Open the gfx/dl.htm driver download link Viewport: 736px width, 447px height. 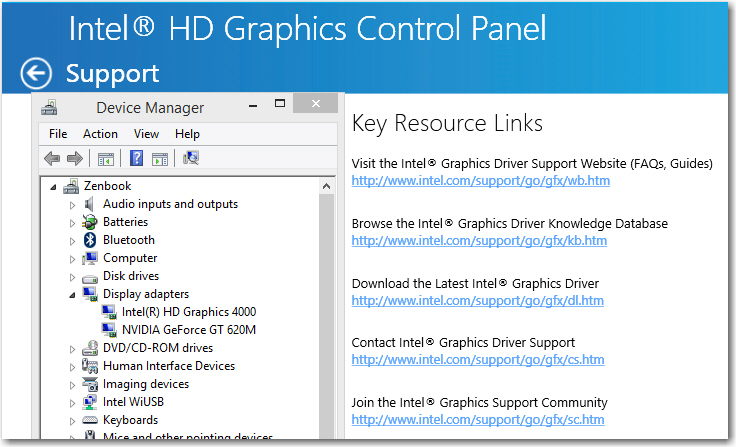click(478, 301)
